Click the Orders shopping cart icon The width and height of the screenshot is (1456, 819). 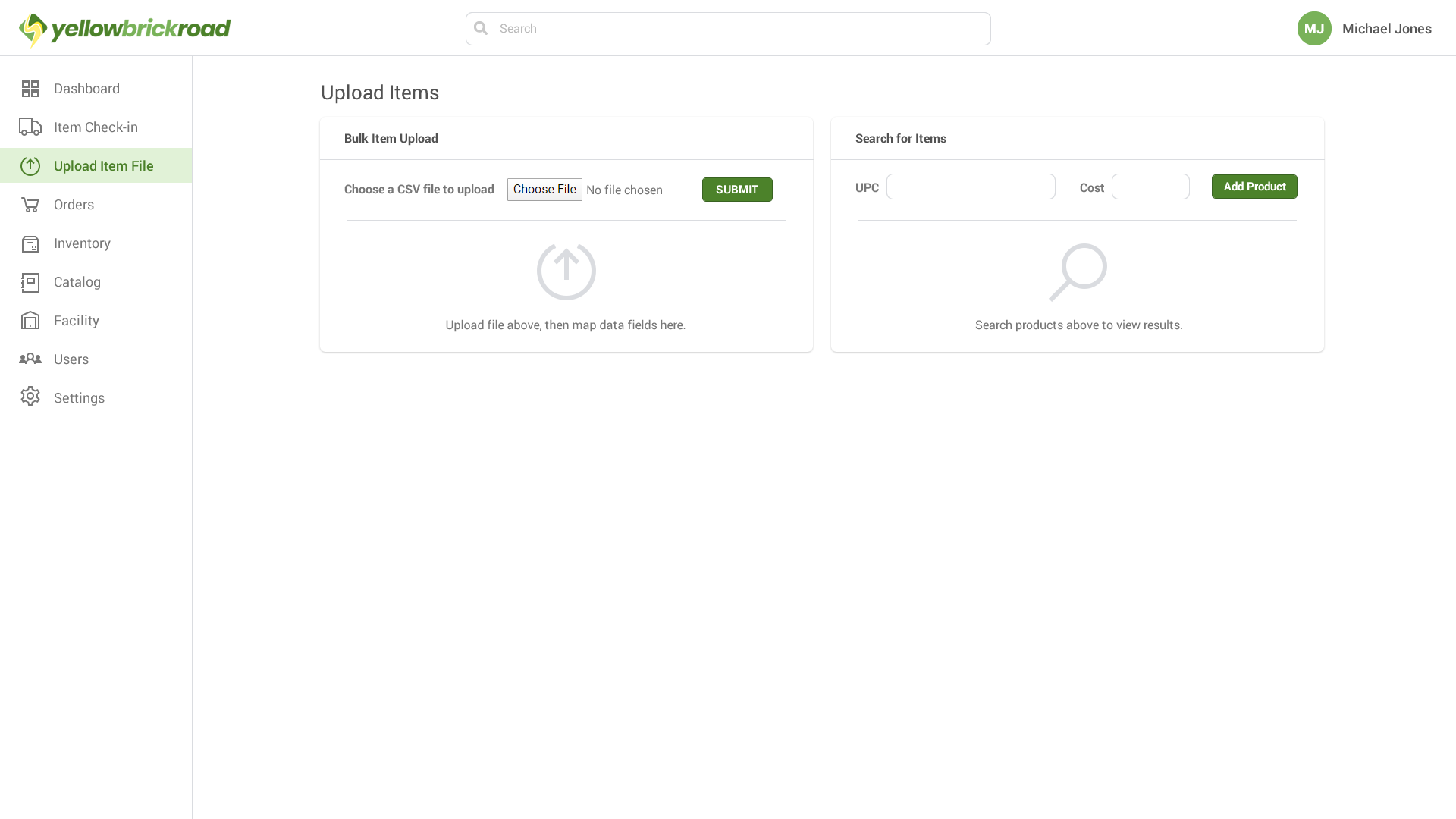coord(30,205)
